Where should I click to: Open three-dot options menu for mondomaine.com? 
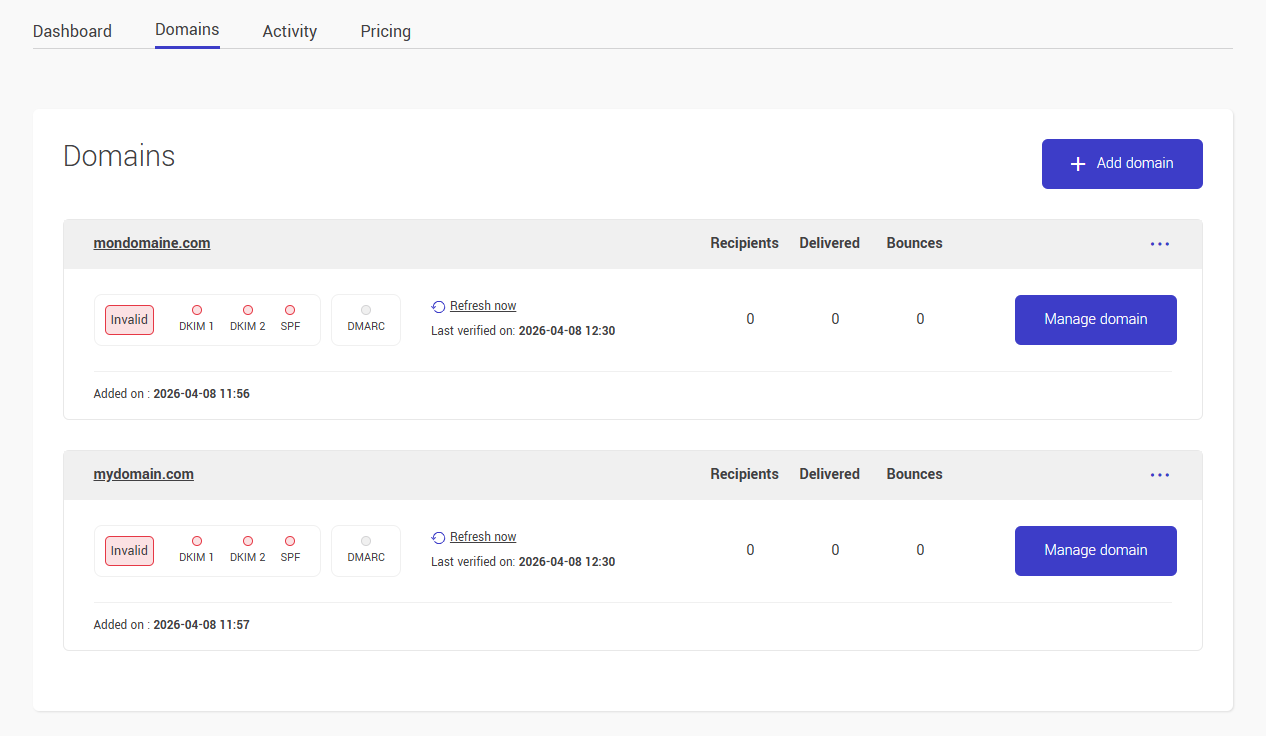[1159, 244]
